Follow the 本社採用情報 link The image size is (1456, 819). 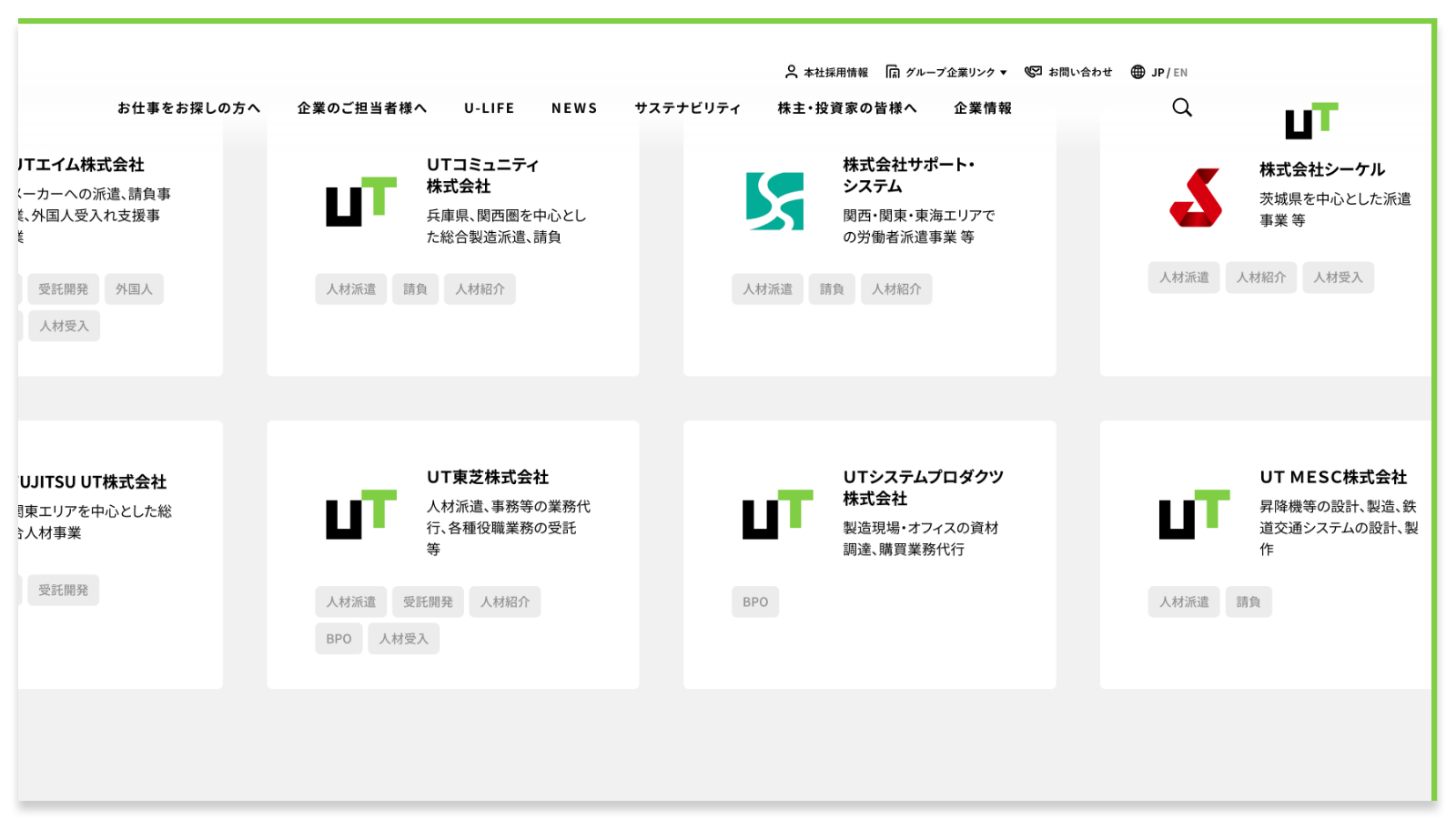(x=835, y=72)
